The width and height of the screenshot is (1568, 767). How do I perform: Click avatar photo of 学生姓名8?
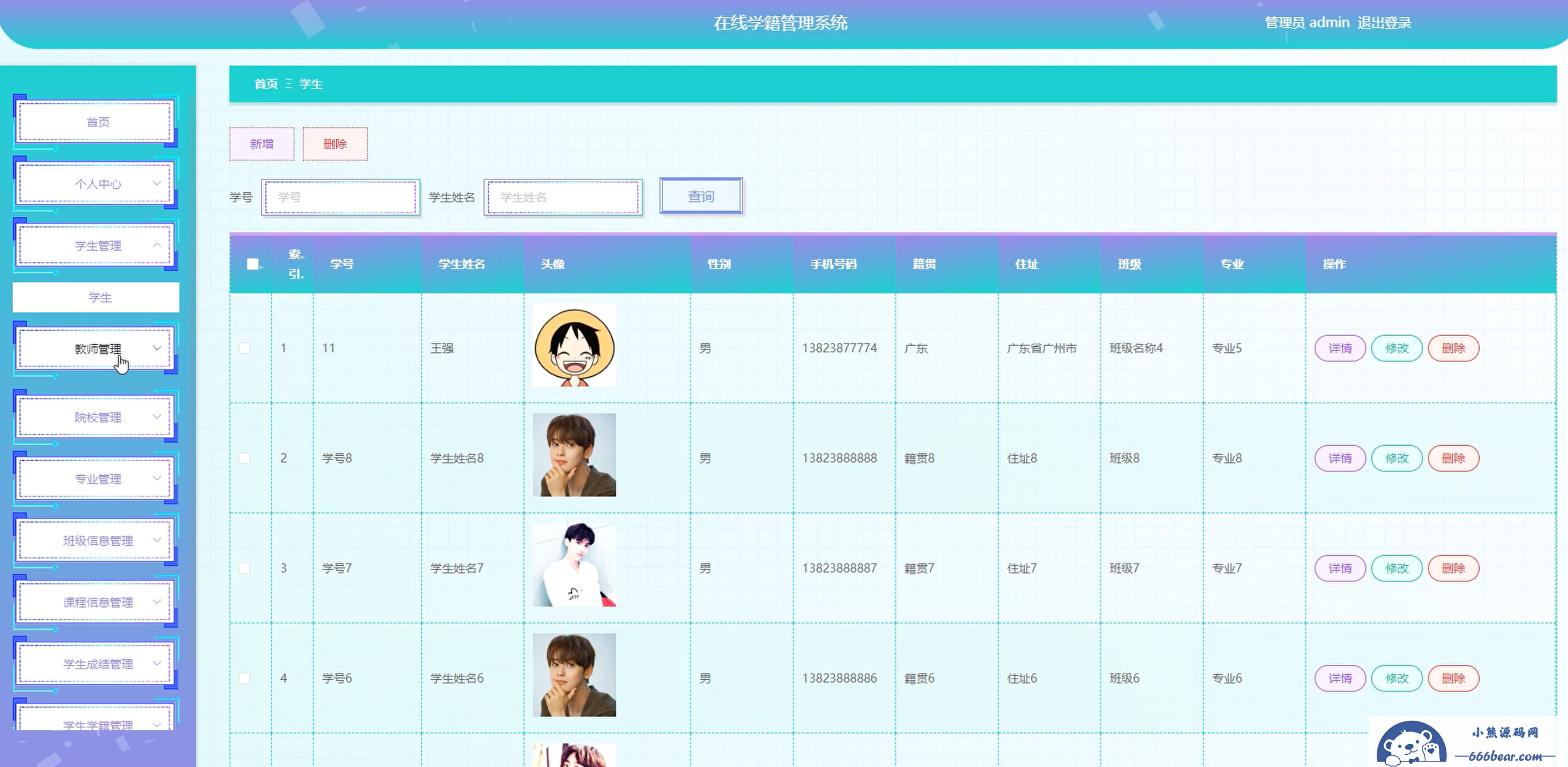point(574,455)
